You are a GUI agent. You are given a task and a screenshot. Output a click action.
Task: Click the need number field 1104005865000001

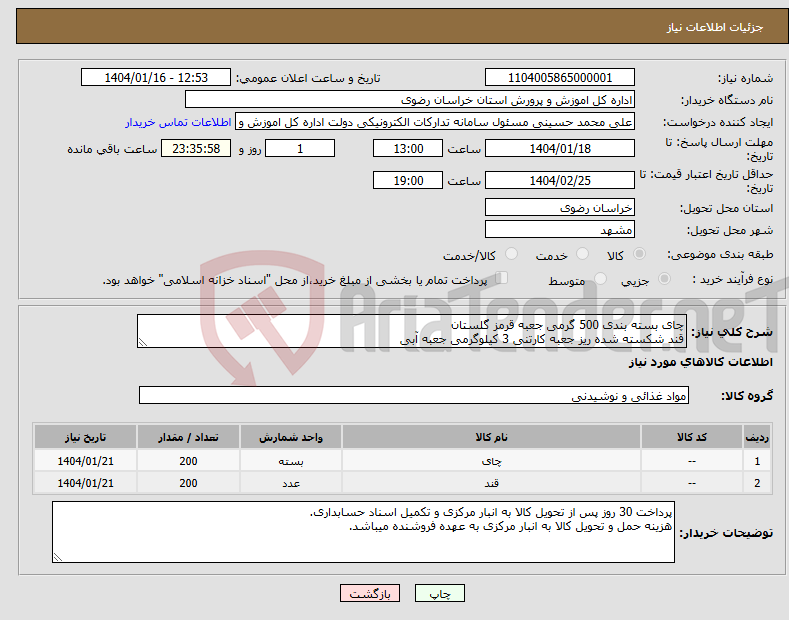tap(560, 78)
